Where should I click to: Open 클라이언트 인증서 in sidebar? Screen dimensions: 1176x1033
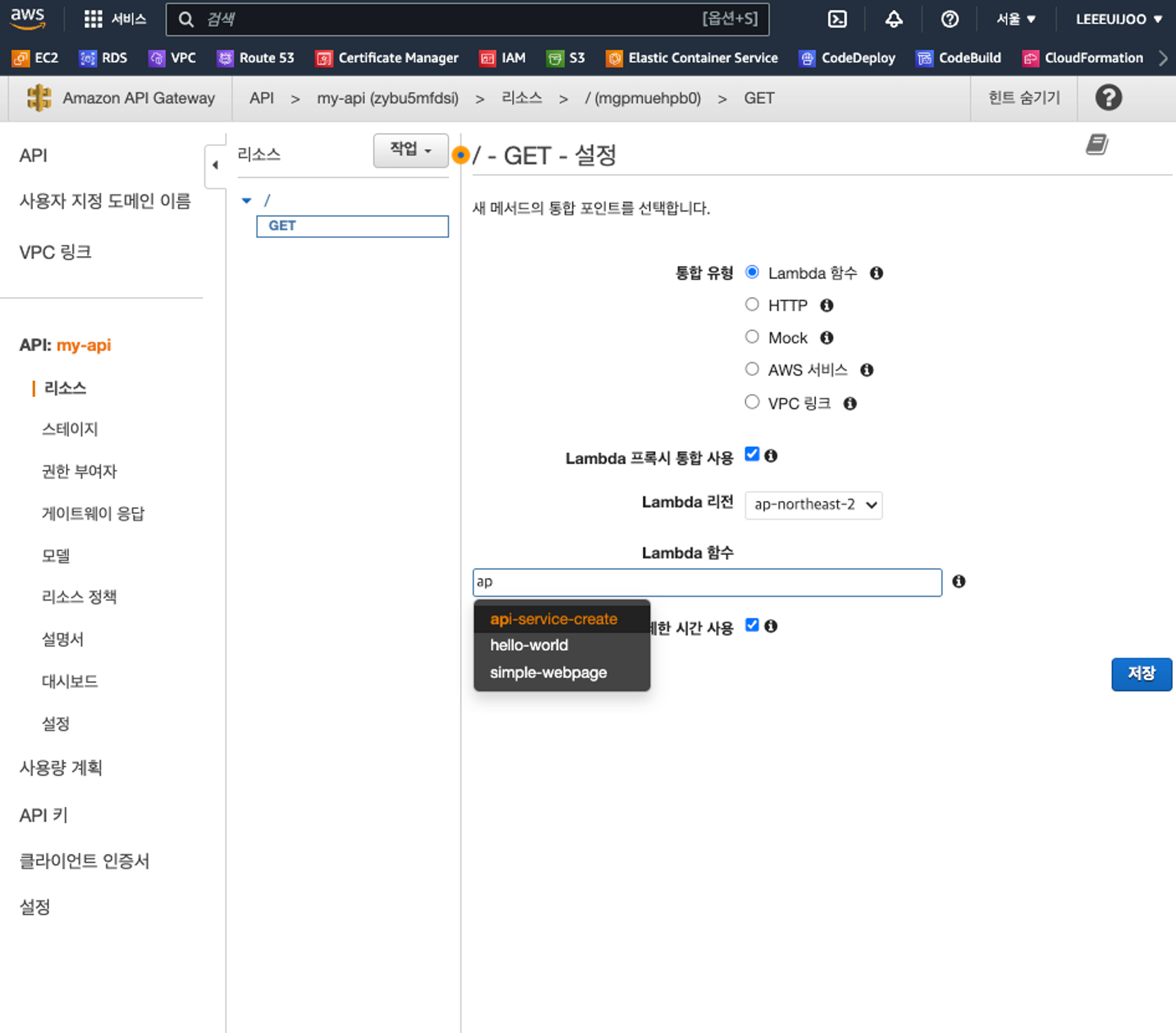(x=84, y=861)
